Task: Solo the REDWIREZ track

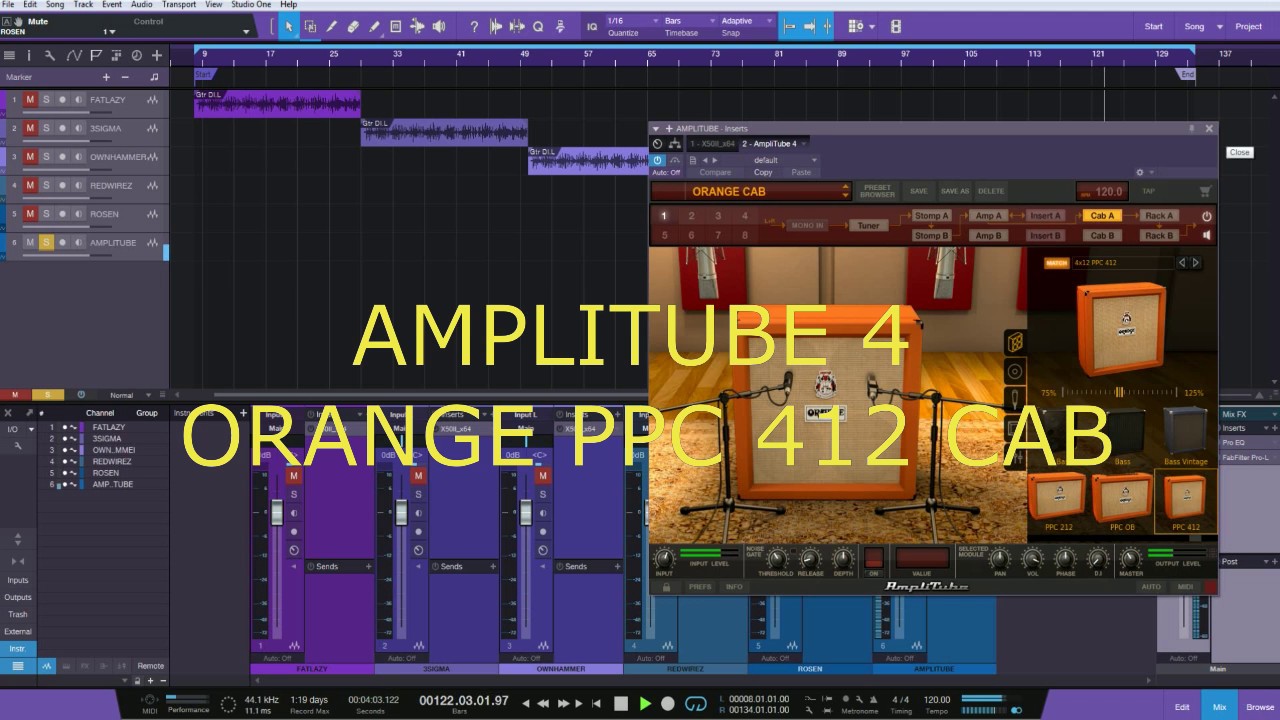Action: (x=46, y=185)
